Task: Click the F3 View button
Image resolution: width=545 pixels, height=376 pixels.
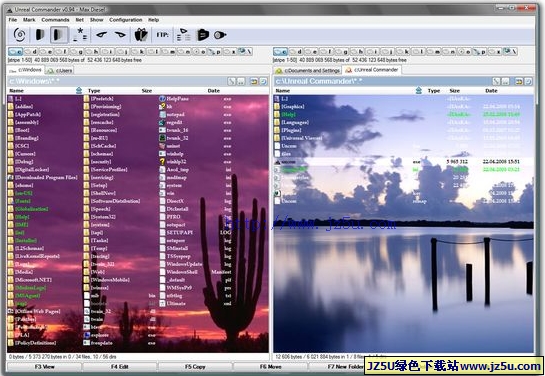Action: click(44, 367)
